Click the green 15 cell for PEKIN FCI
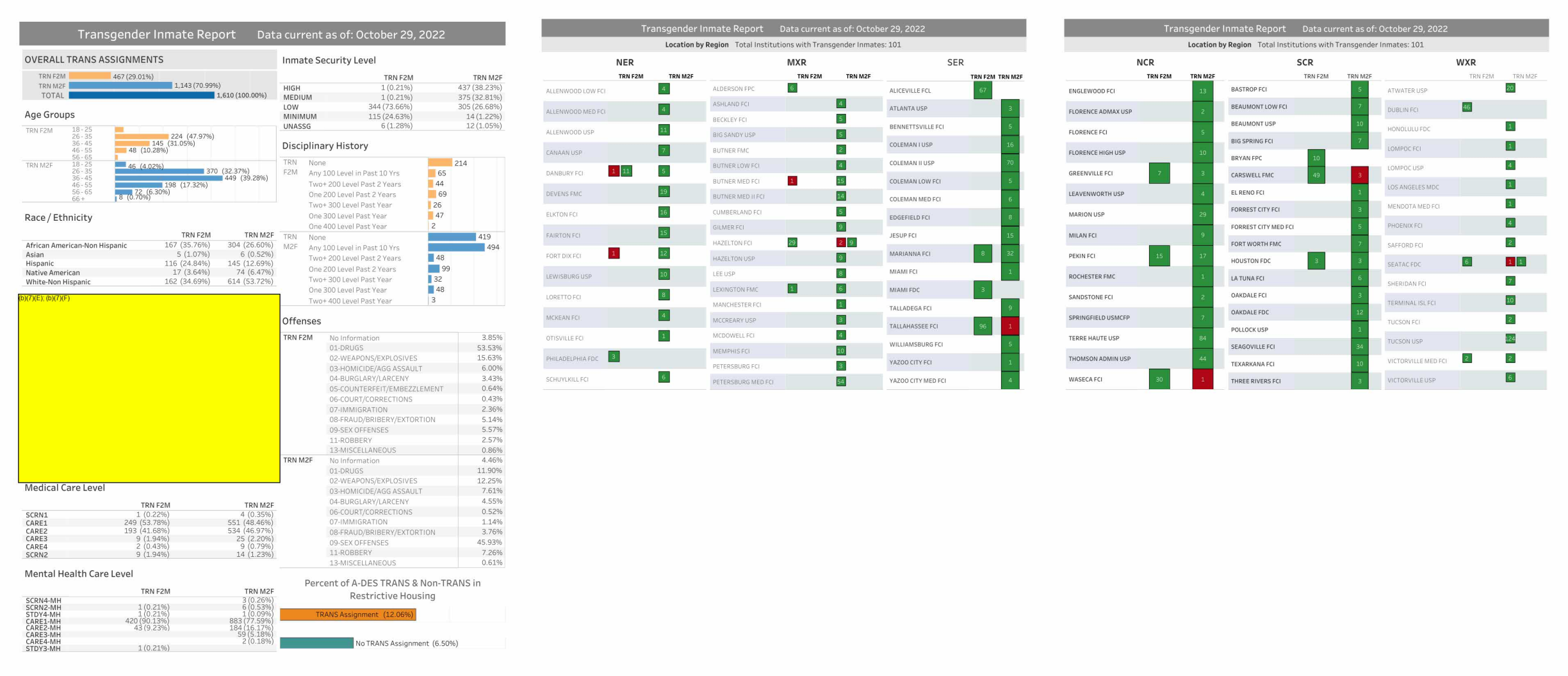The height and width of the screenshot is (676, 1568). tap(1159, 255)
